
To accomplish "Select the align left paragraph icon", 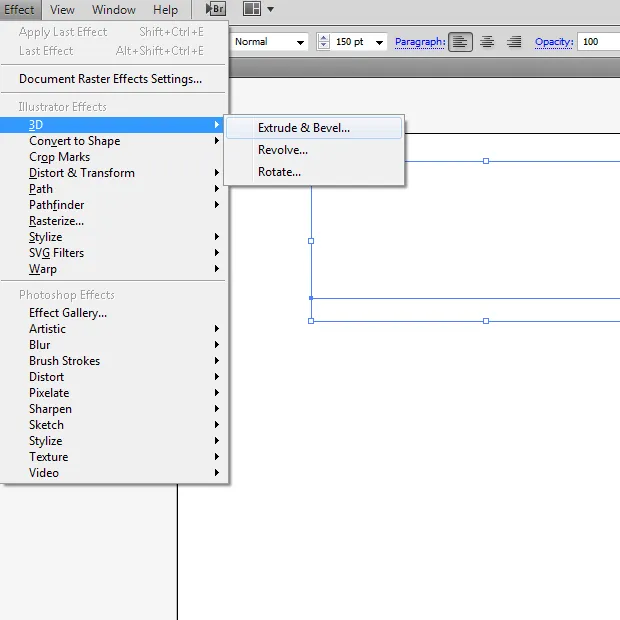I will [x=460, y=42].
